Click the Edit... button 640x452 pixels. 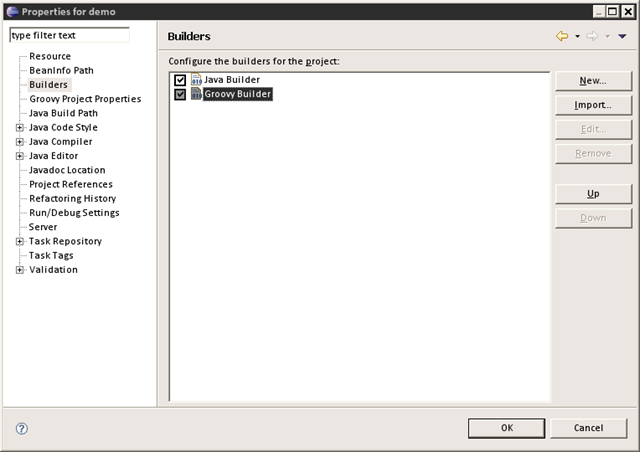pos(593,129)
